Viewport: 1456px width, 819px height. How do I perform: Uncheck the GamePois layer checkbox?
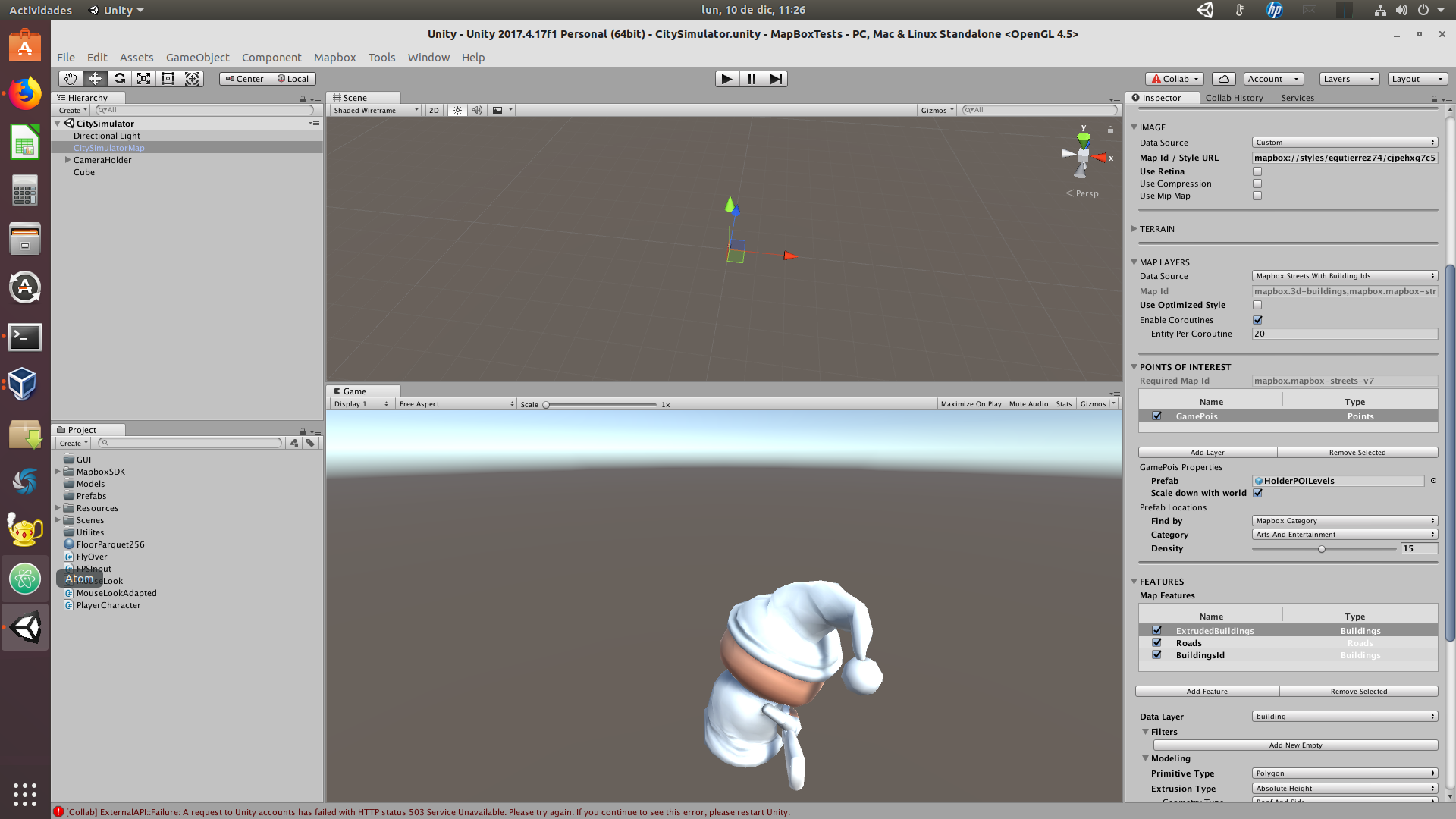pyautogui.click(x=1156, y=416)
